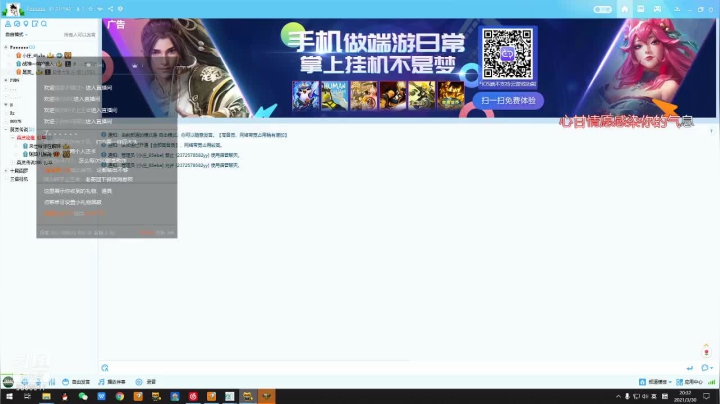Open the chat bubble dropdown next to send
Screen dimensions: 720x404
click(x=707, y=368)
